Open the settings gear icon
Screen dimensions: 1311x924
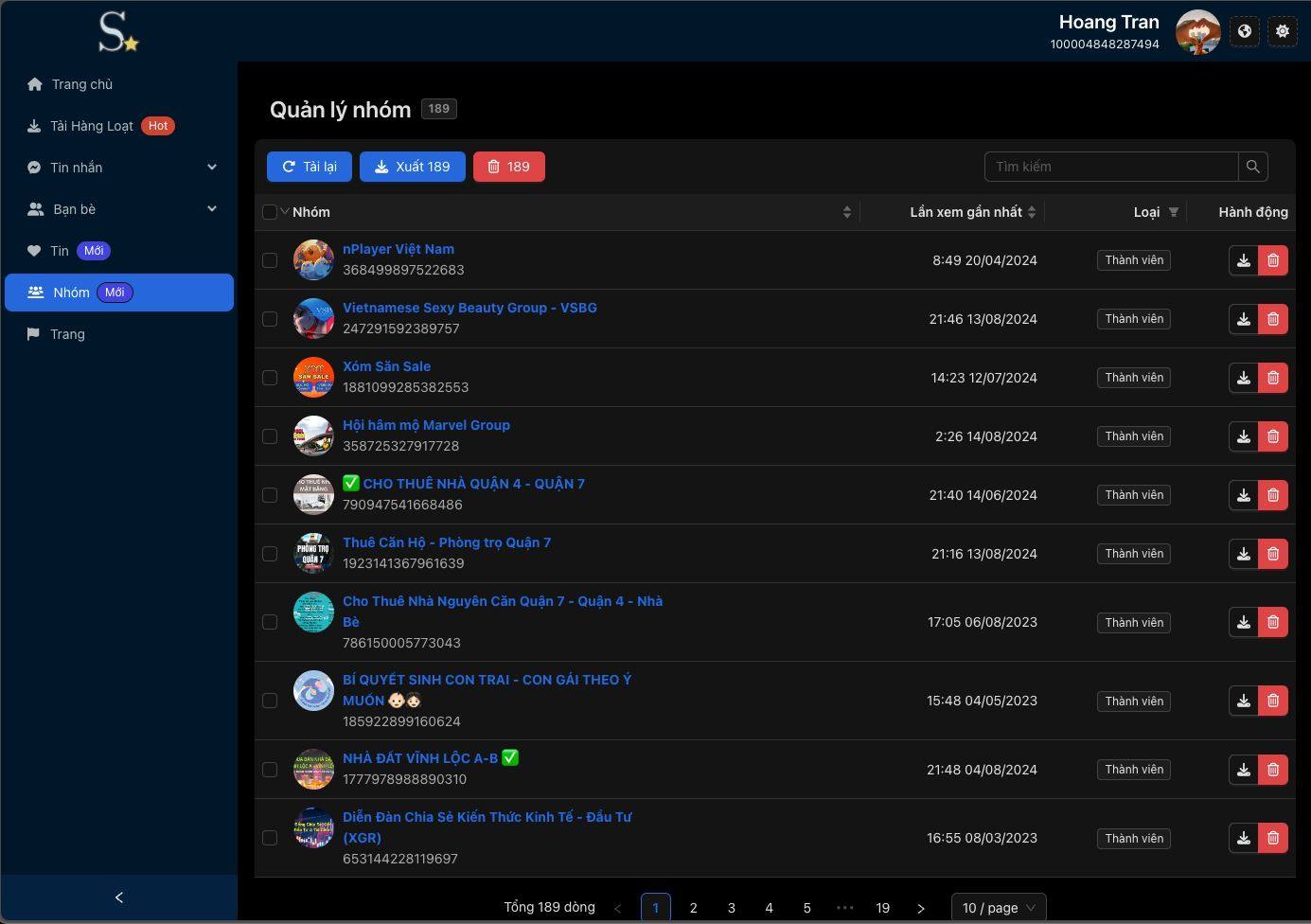1283,31
